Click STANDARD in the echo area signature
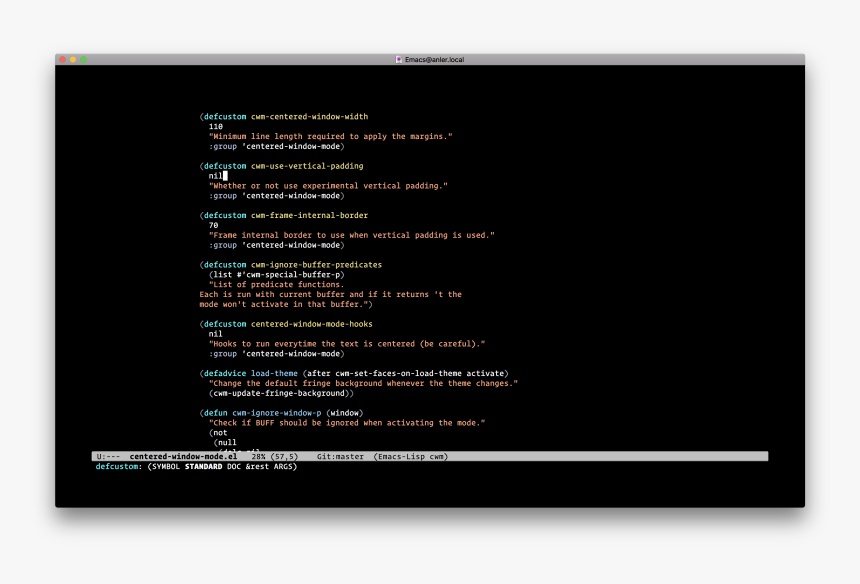The image size is (860, 584). coord(203,467)
